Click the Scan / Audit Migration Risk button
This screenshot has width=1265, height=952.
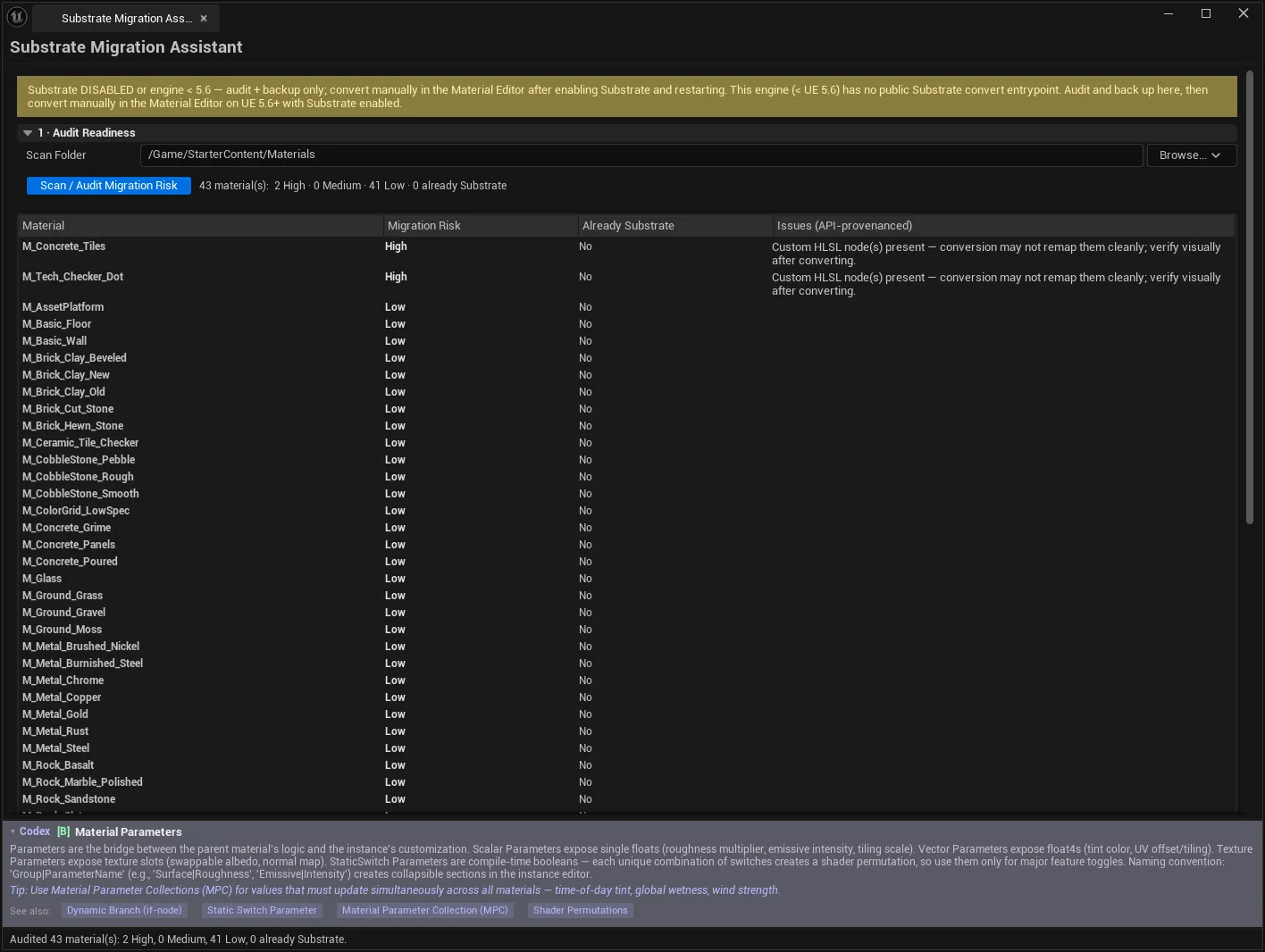pyautogui.click(x=109, y=186)
